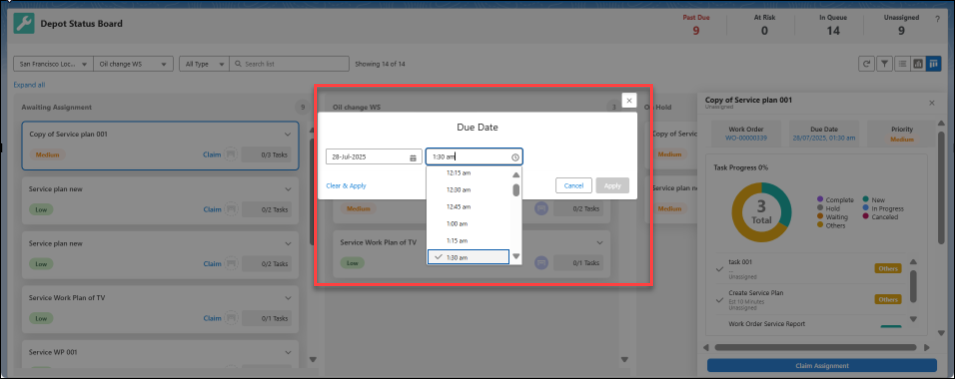
Task: Select 12:15 am from time list
Action: pos(468,173)
